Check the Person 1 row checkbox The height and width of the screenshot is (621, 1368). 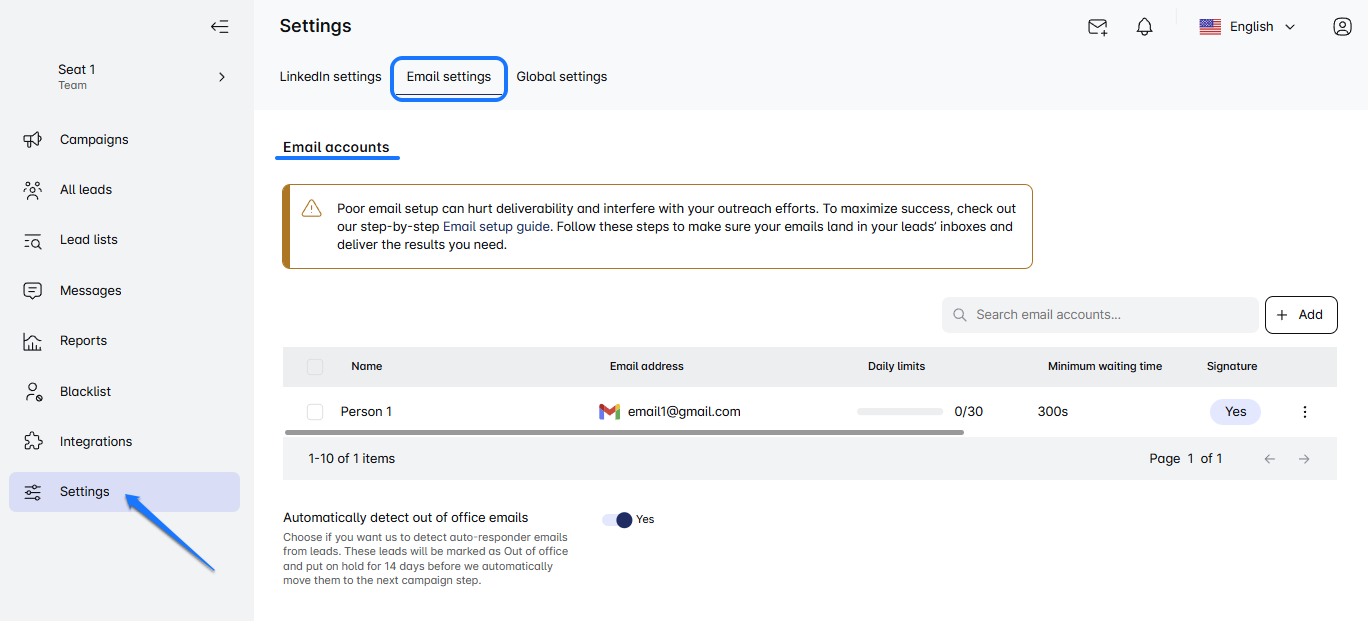(x=315, y=412)
